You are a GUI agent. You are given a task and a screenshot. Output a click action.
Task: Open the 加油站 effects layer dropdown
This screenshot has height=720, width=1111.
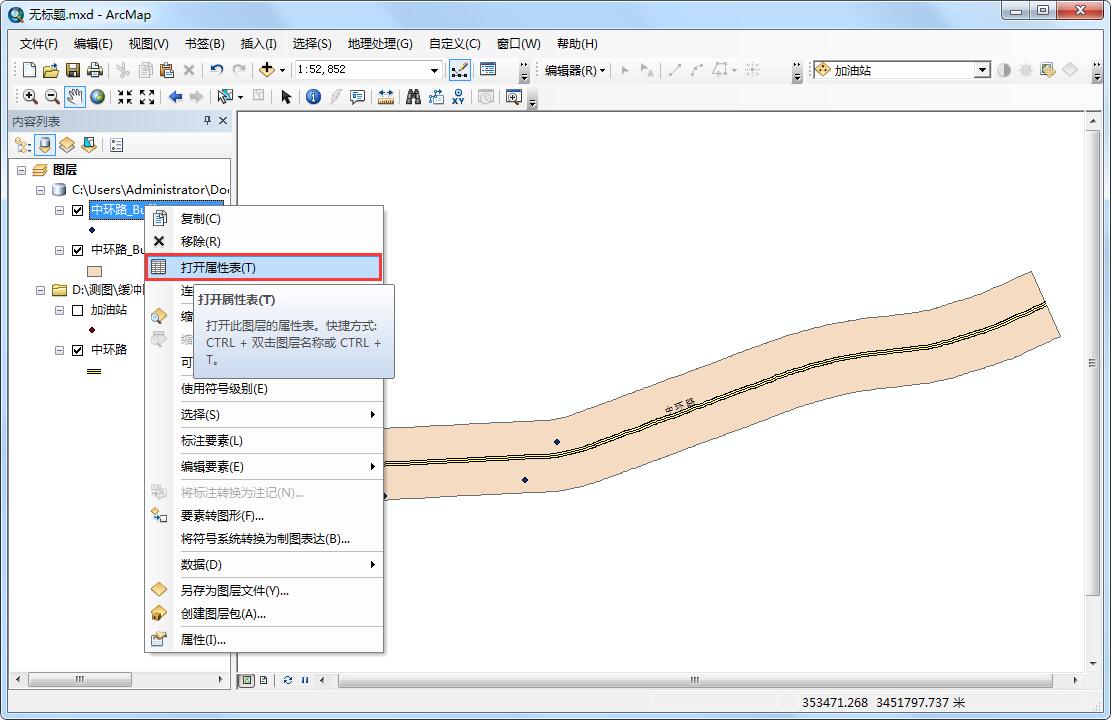coord(981,70)
